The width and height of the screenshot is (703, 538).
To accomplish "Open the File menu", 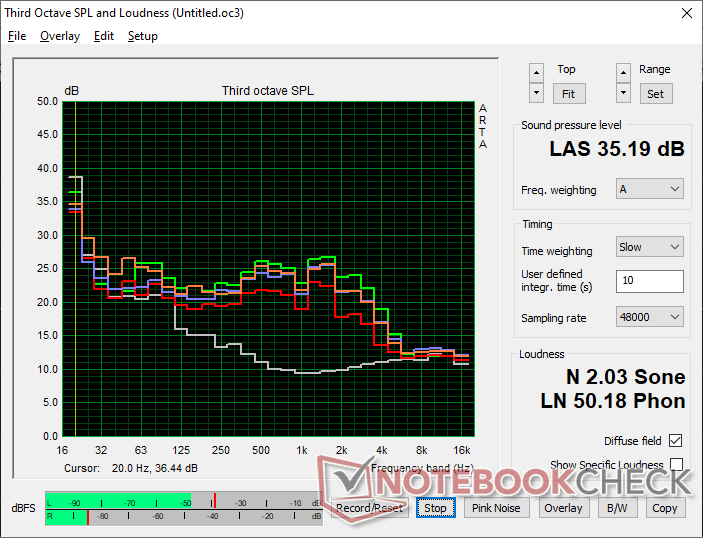I will coord(17,36).
